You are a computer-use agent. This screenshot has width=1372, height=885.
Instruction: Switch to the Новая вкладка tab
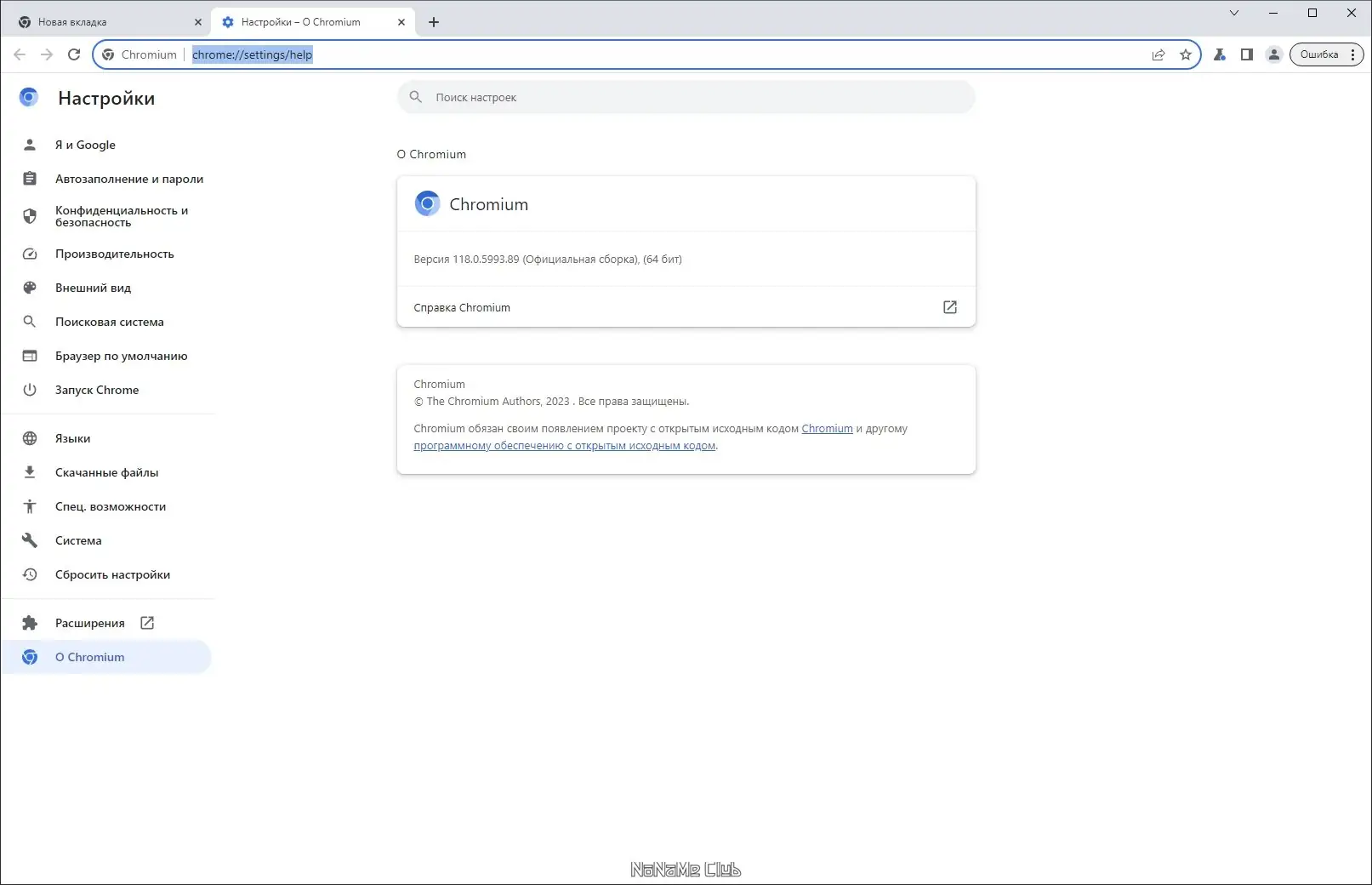[104, 22]
